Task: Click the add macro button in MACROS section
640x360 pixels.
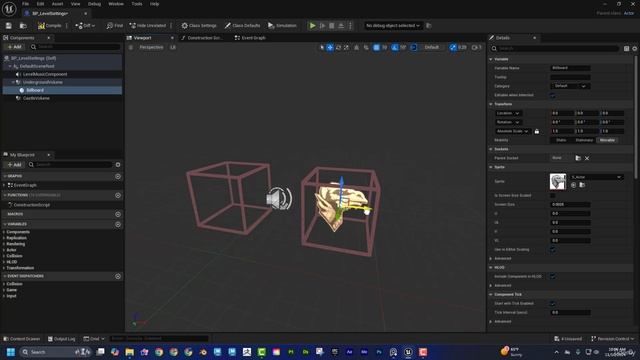Action: [118, 214]
